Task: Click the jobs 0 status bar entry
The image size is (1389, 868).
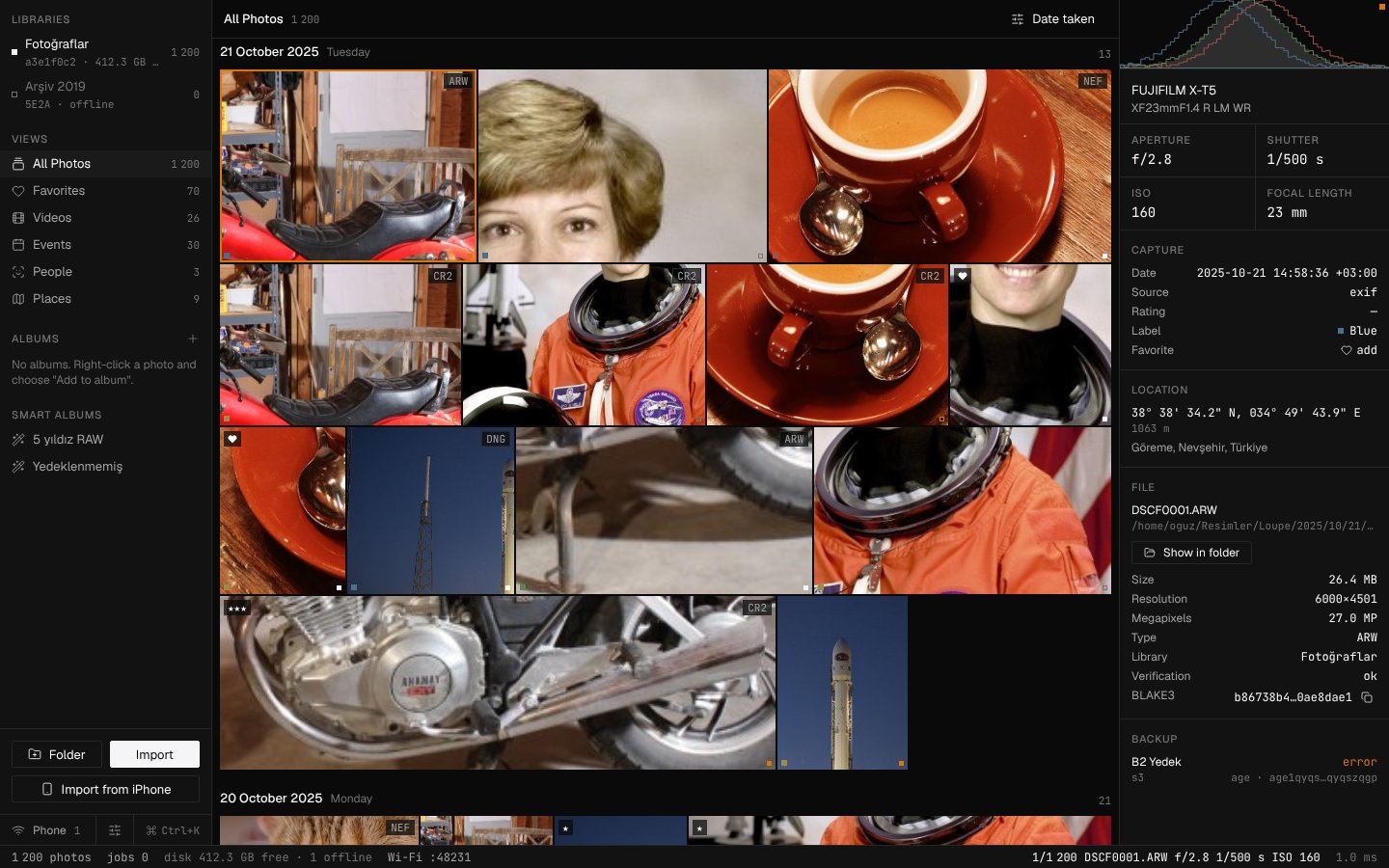Action: (x=127, y=857)
